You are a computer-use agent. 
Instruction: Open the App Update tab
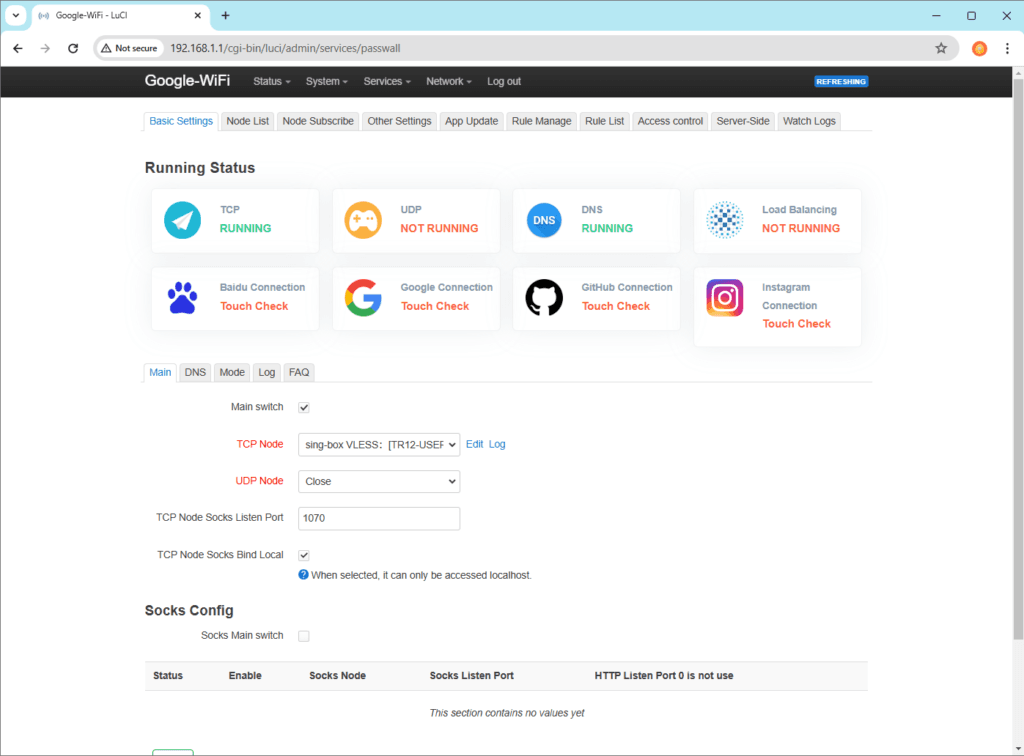472,121
